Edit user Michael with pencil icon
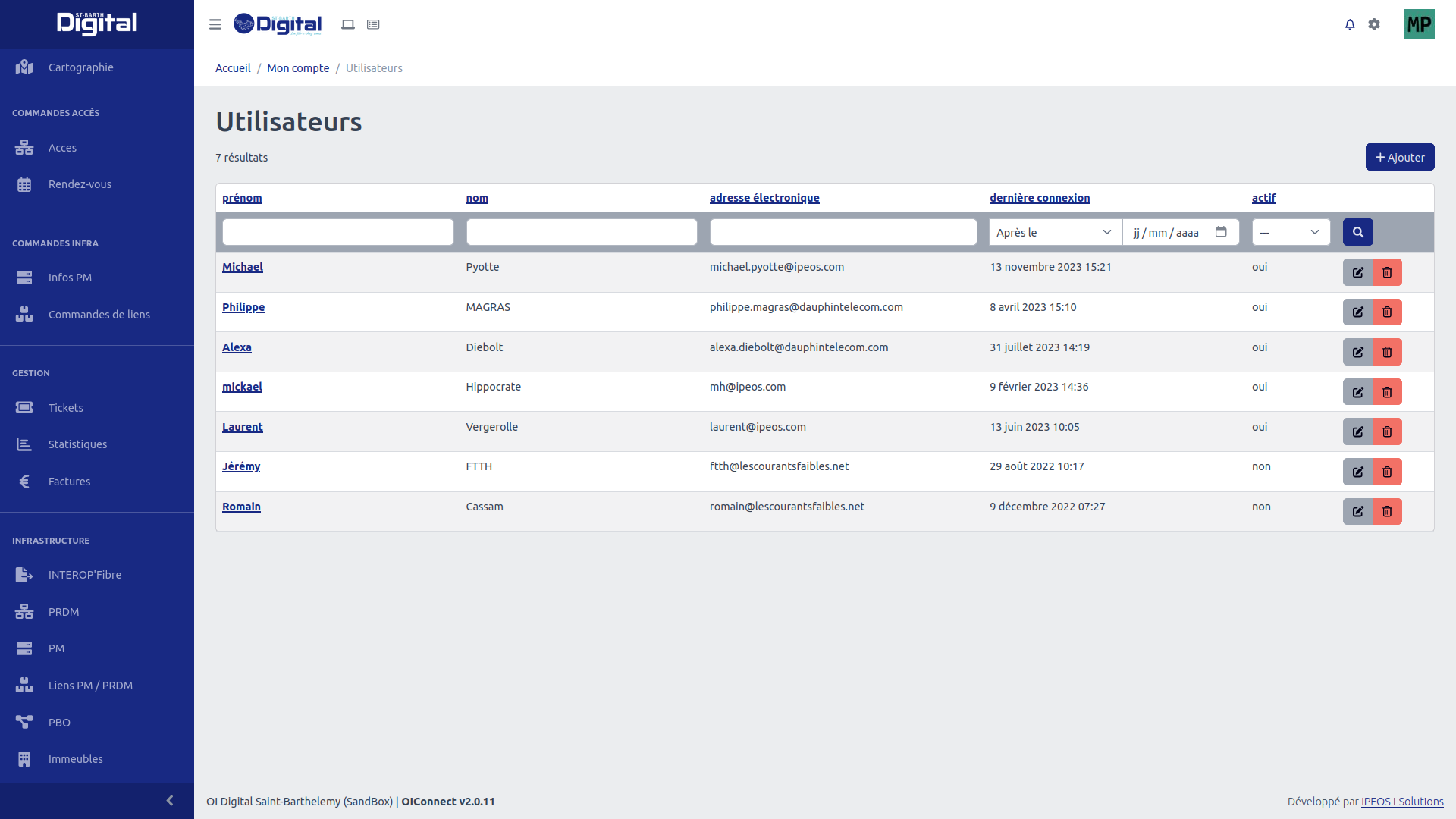Screen dimensions: 1456x819 pyautogui.click(x=1357, y=272)
